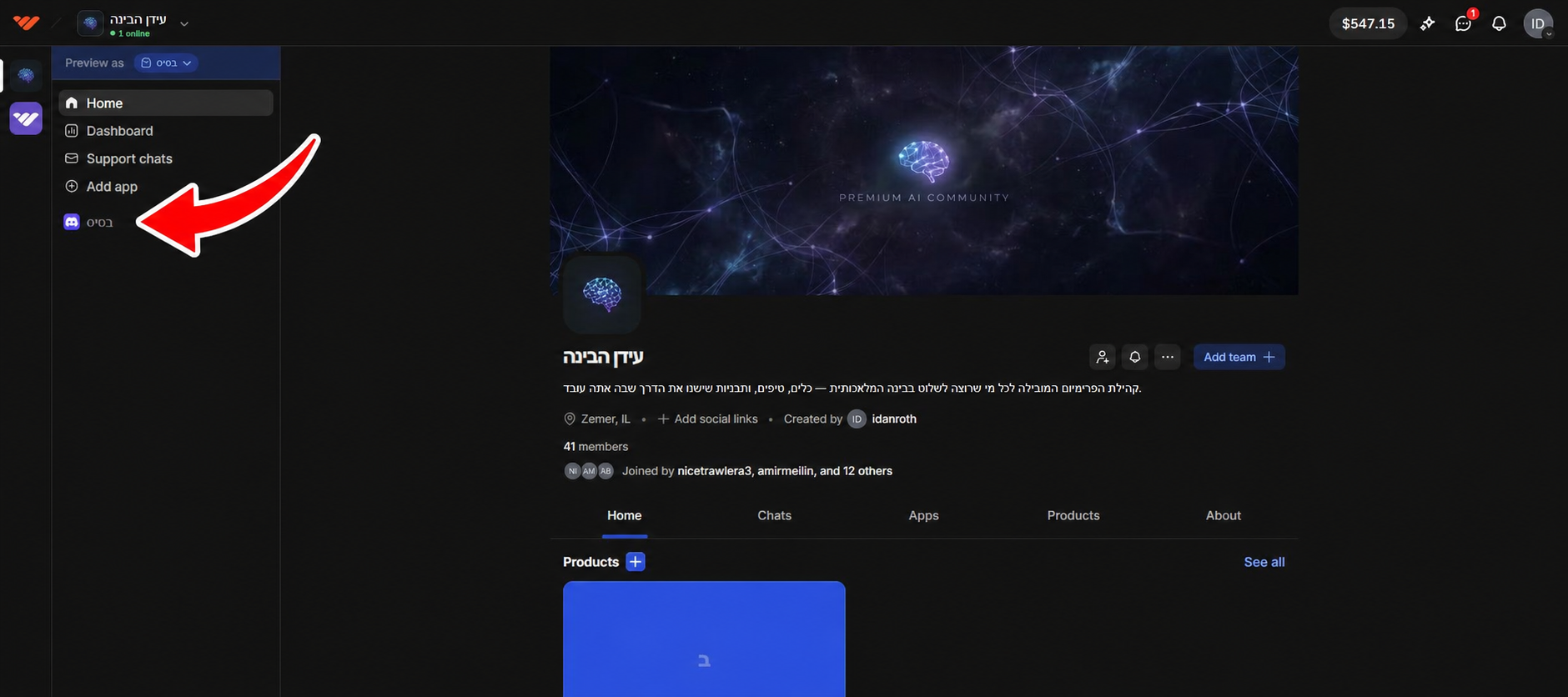Screen dimensions: 1568x697
Task: Open Support chats in the sidebar
Action: tap(166, 158)
